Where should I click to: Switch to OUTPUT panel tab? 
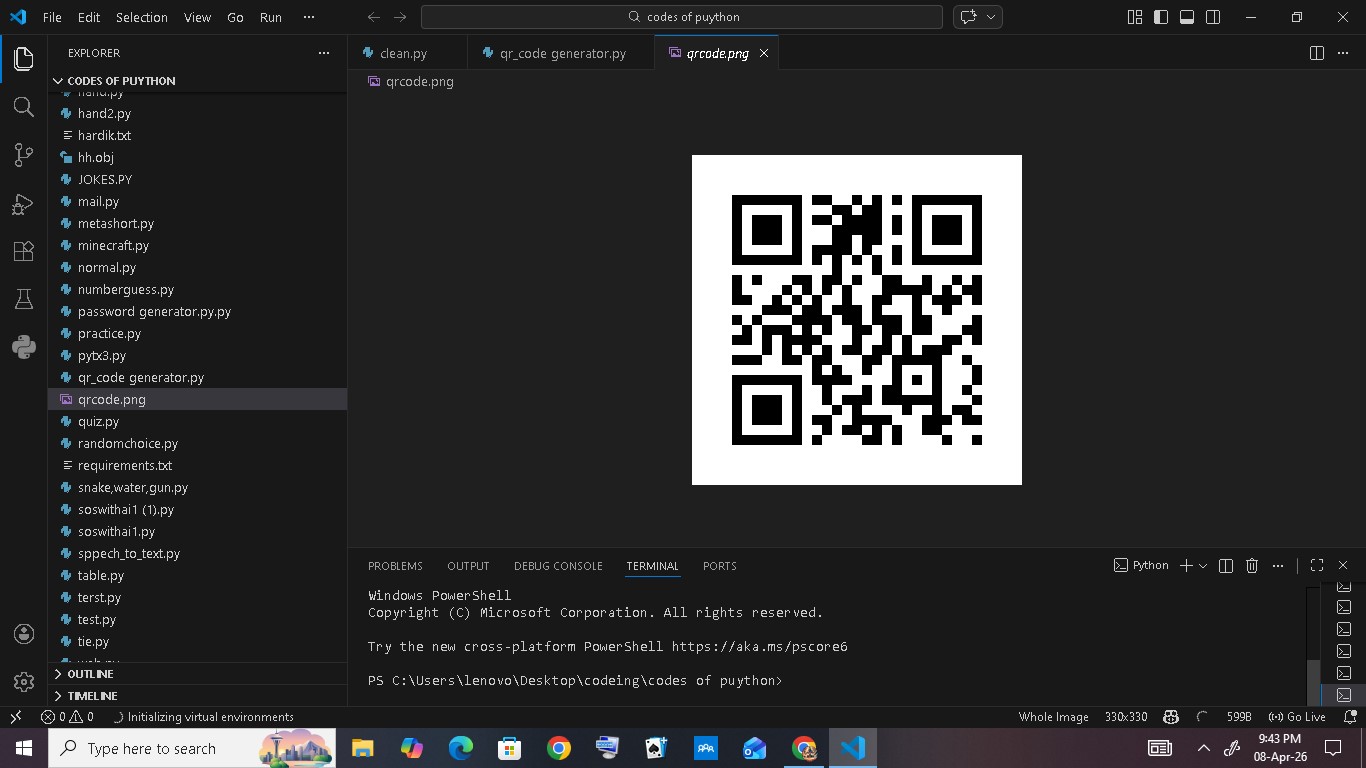click(468, 566)
